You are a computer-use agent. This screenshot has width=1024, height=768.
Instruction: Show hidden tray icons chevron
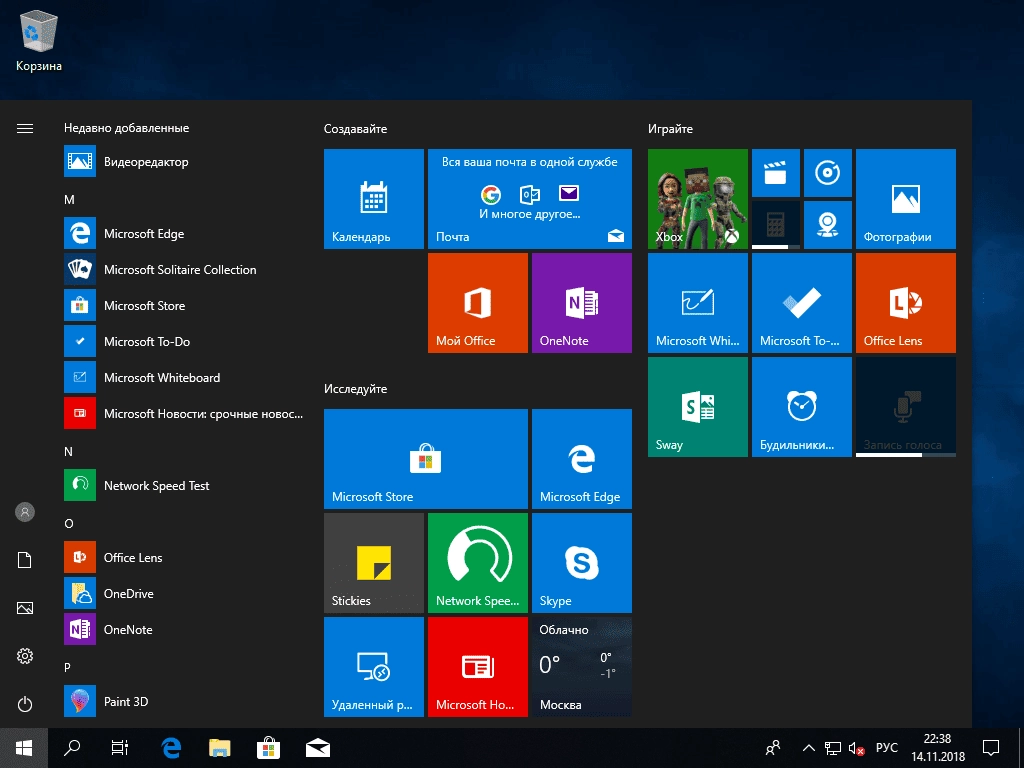pyautogui.click(x=808, y=748)
